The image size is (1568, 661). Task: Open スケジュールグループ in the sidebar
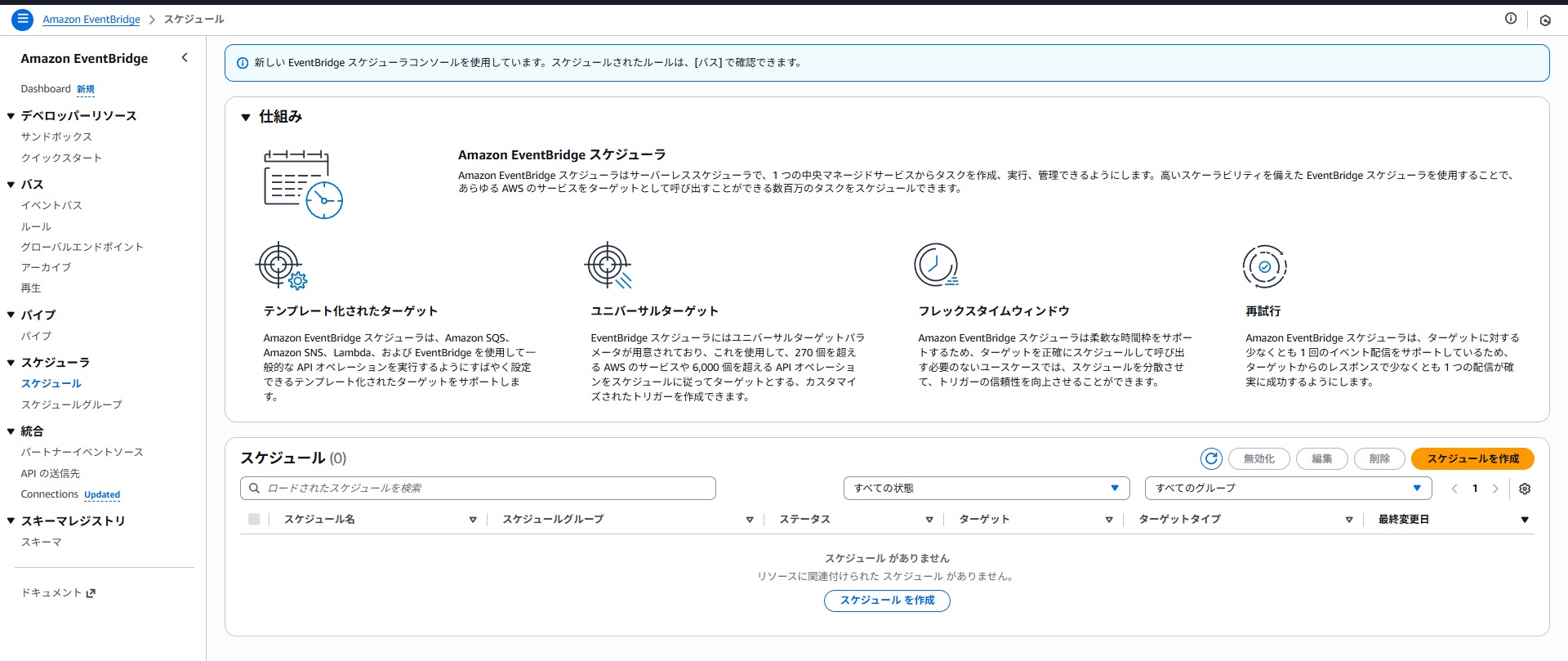(x=72, y=404)
